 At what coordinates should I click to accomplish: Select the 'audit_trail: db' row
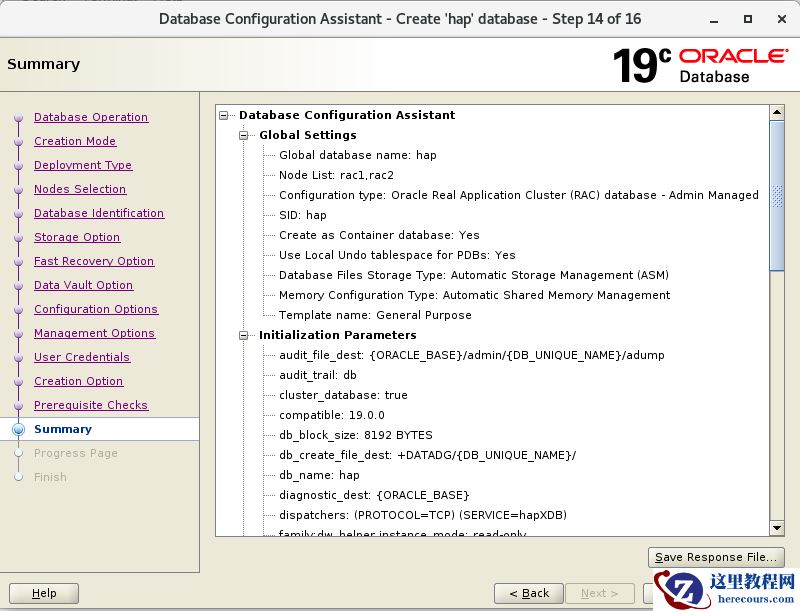tap(317, 375)
